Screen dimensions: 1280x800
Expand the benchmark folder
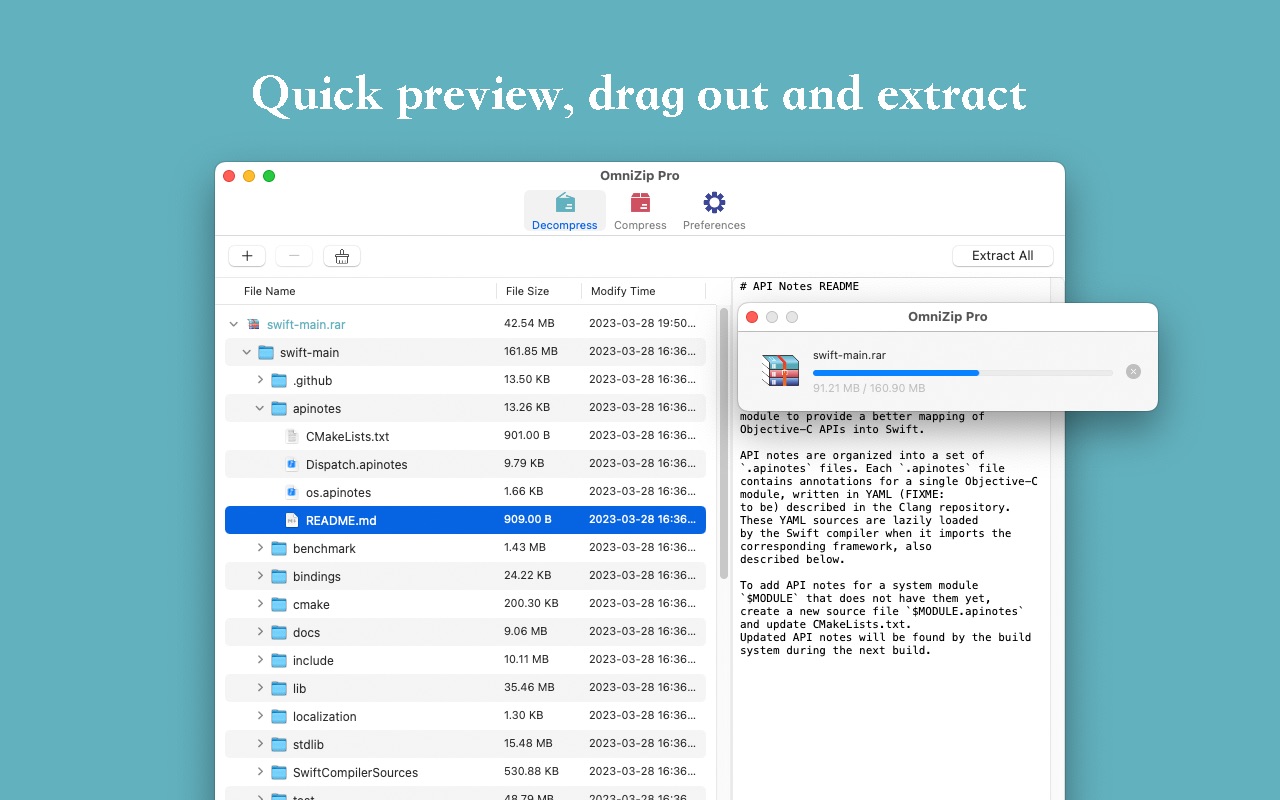point(262,548)
